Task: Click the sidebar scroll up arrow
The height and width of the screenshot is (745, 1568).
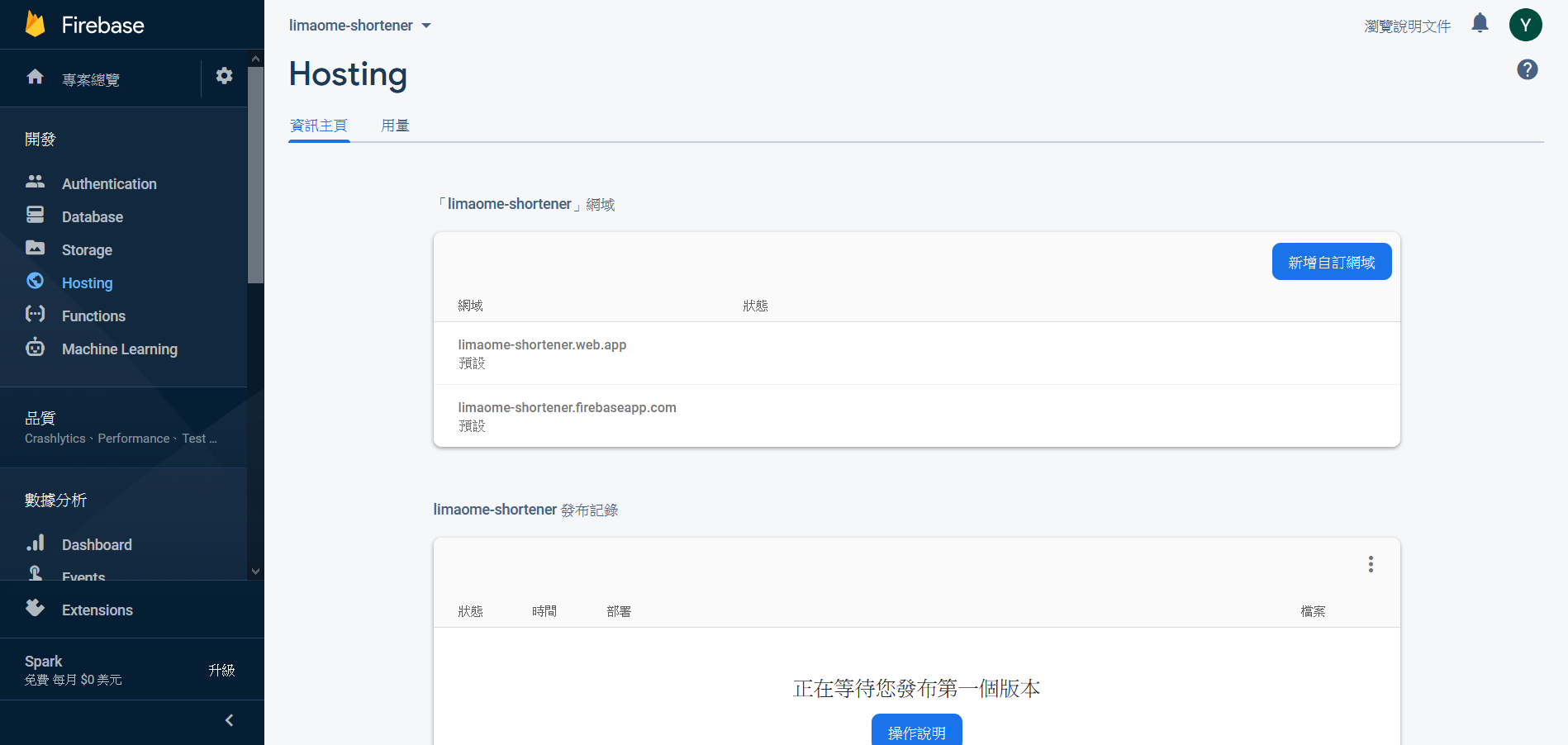Action: tap(255, 59)
